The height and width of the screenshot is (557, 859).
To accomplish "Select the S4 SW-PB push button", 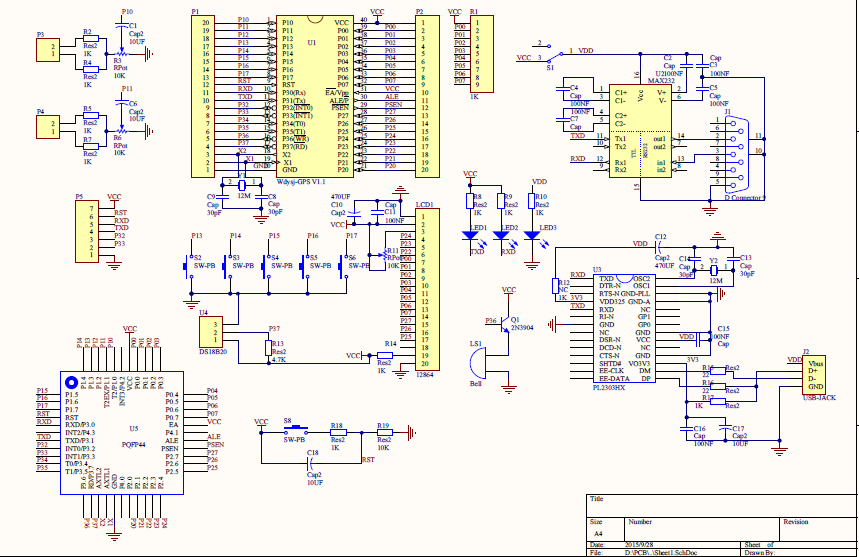I will [266, 267].
